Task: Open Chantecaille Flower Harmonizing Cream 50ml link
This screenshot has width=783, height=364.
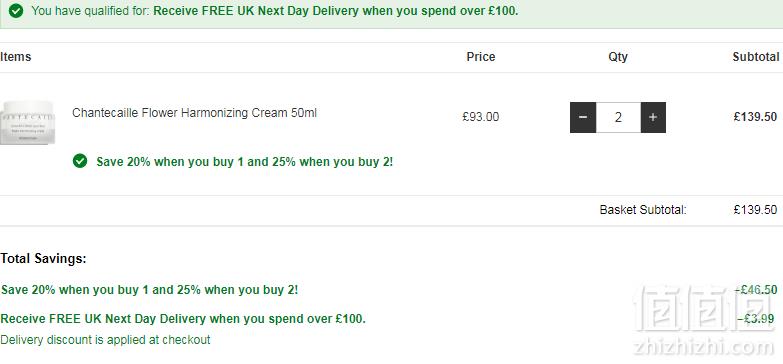Action: pyautogui.click(x=194, y=113)
